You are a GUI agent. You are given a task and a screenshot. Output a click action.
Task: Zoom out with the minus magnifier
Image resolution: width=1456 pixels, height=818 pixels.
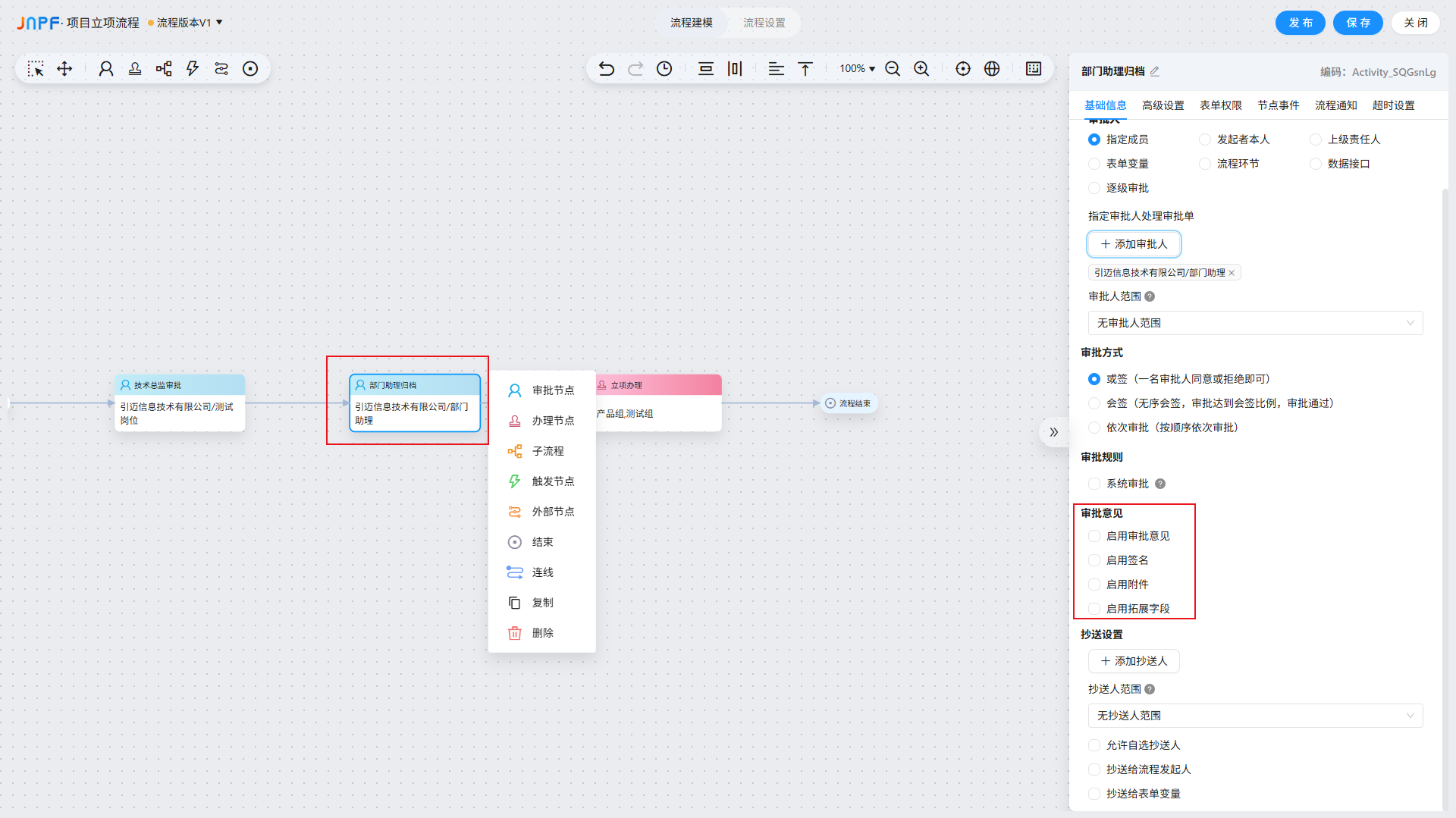click(x=893, y=69)
